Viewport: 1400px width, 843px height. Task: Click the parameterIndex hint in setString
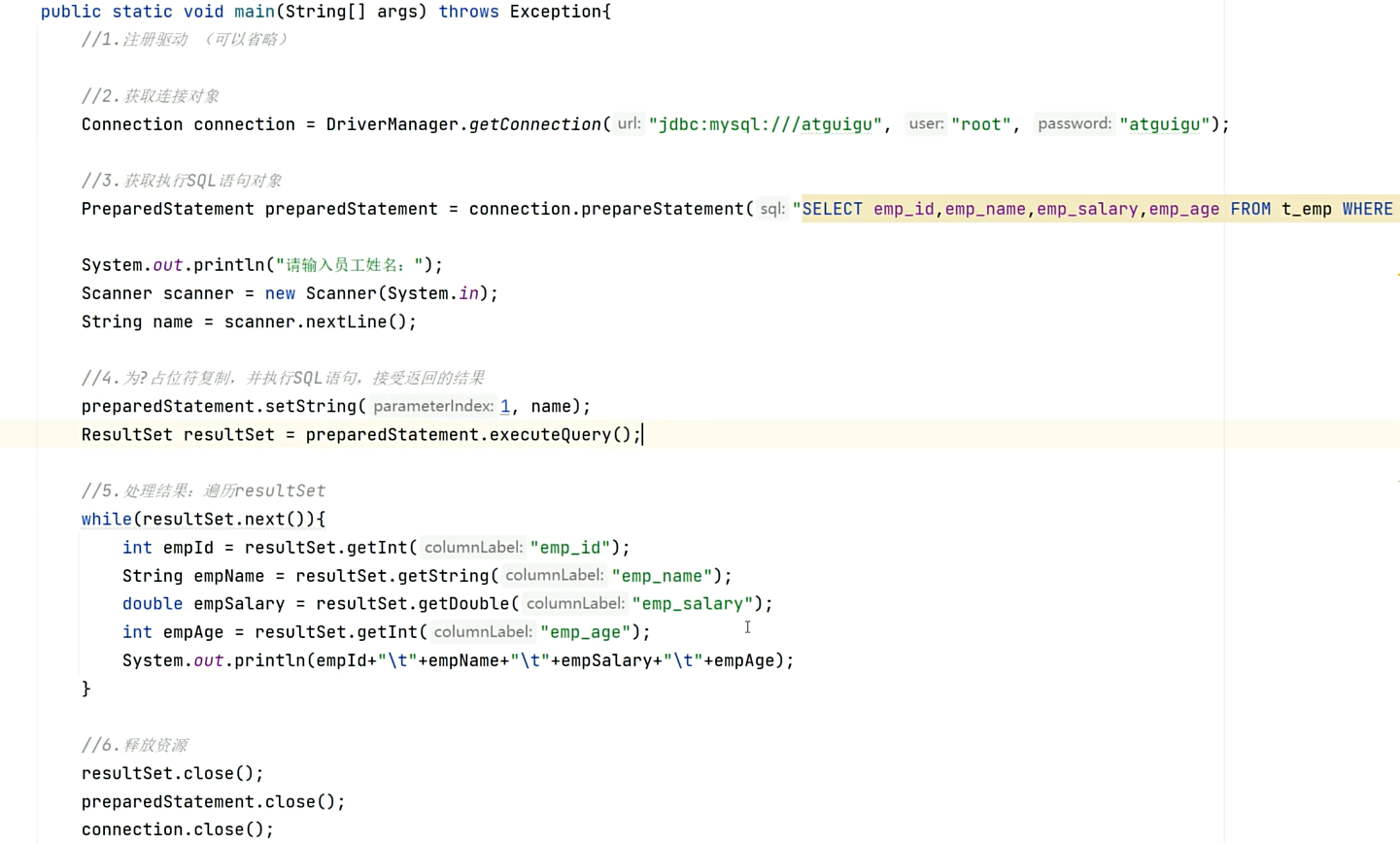tap(433, 406)
